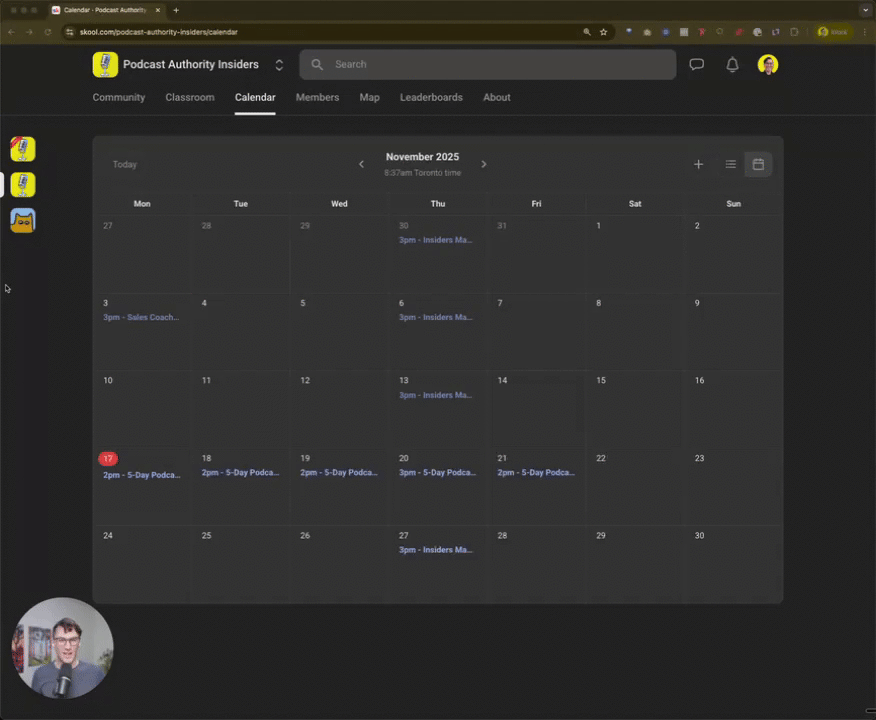Screen dimensions: 876x720
Task: Select day 25 cell
Action: (x=240, y=564)
